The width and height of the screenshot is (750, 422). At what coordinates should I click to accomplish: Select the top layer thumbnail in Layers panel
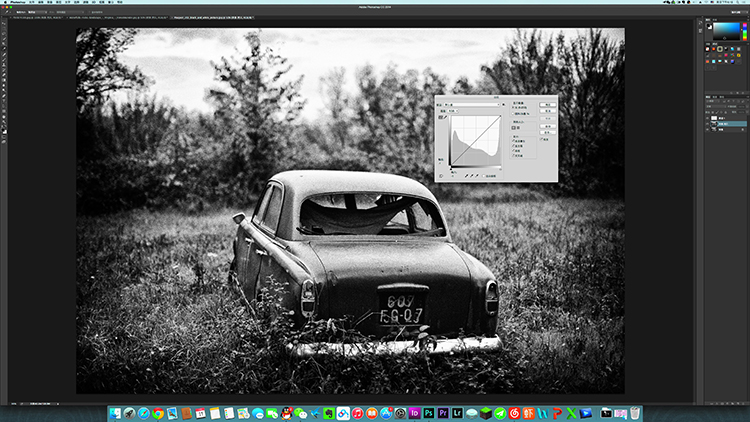(x=714, y=118)
